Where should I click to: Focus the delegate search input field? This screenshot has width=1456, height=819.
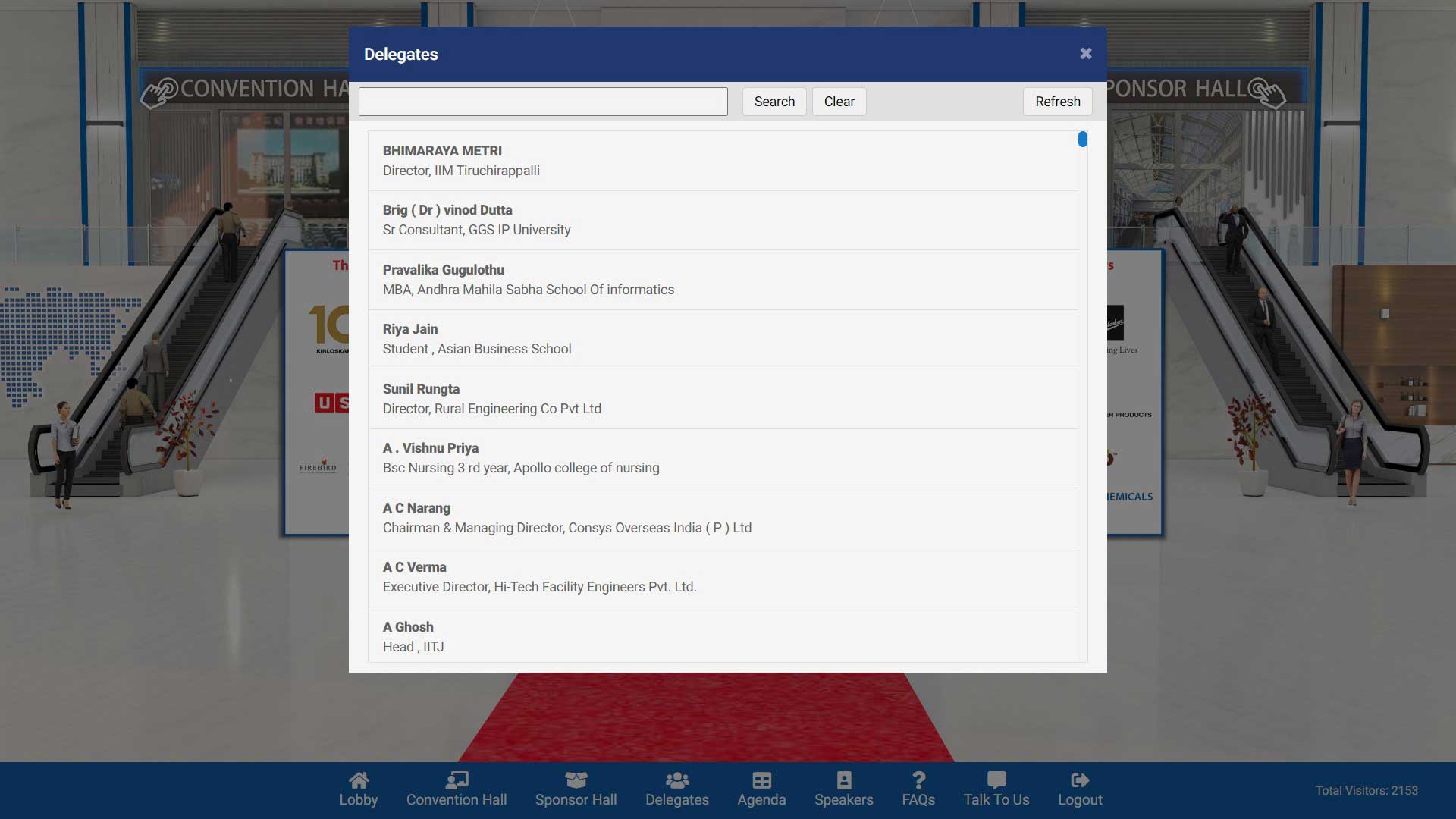pyautogui.click(x=543, y=102)
